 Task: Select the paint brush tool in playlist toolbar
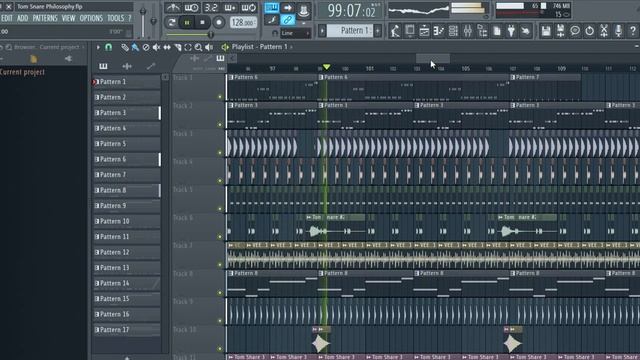click(135, 47)
